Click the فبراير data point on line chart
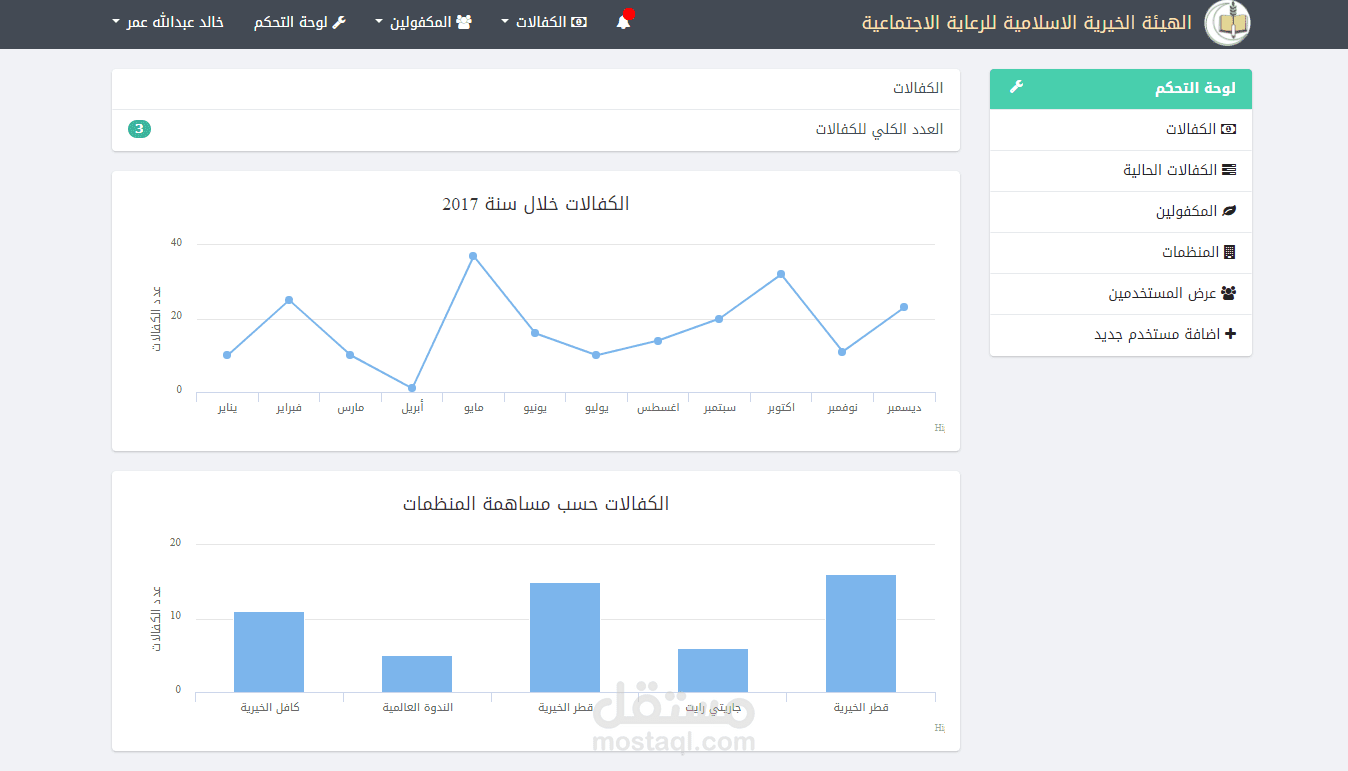This screenshot has width=1348, height=771. pyautogui.click(x=289, y=300)
